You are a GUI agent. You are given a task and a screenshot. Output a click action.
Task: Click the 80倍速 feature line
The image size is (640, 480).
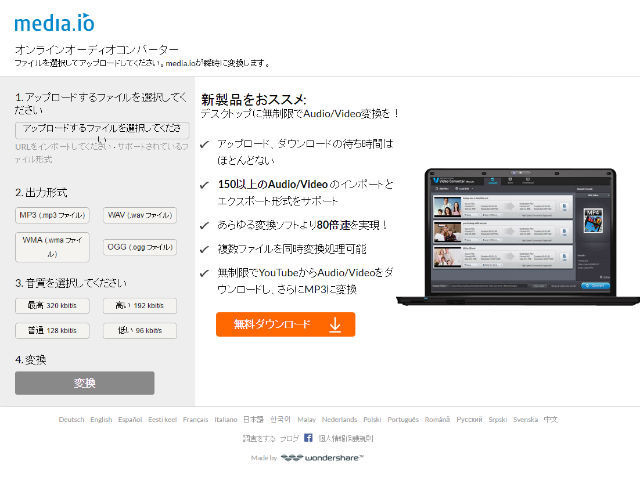coord(302,225)
